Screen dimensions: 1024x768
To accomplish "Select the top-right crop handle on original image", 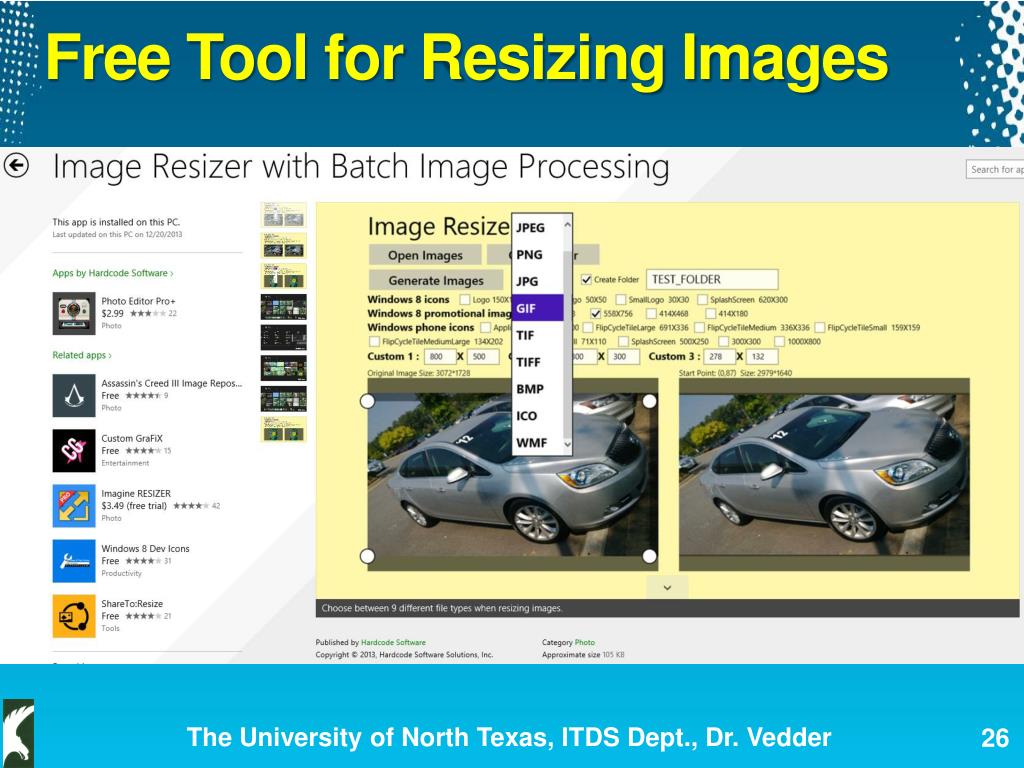I will pyautogui.click(x=649, y=401).
